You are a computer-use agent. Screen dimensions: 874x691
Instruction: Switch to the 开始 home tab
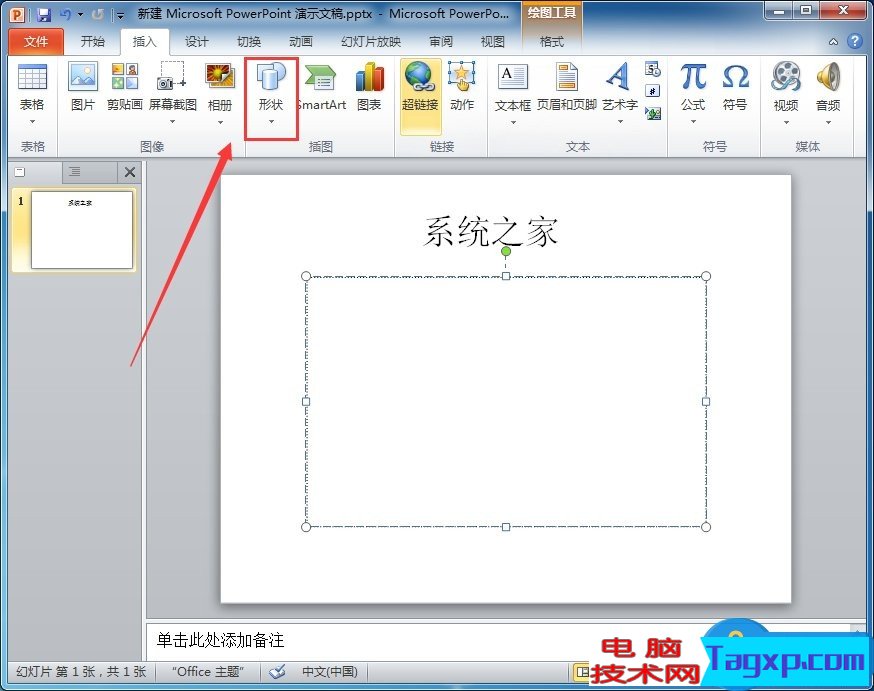[x=93, y=41]
